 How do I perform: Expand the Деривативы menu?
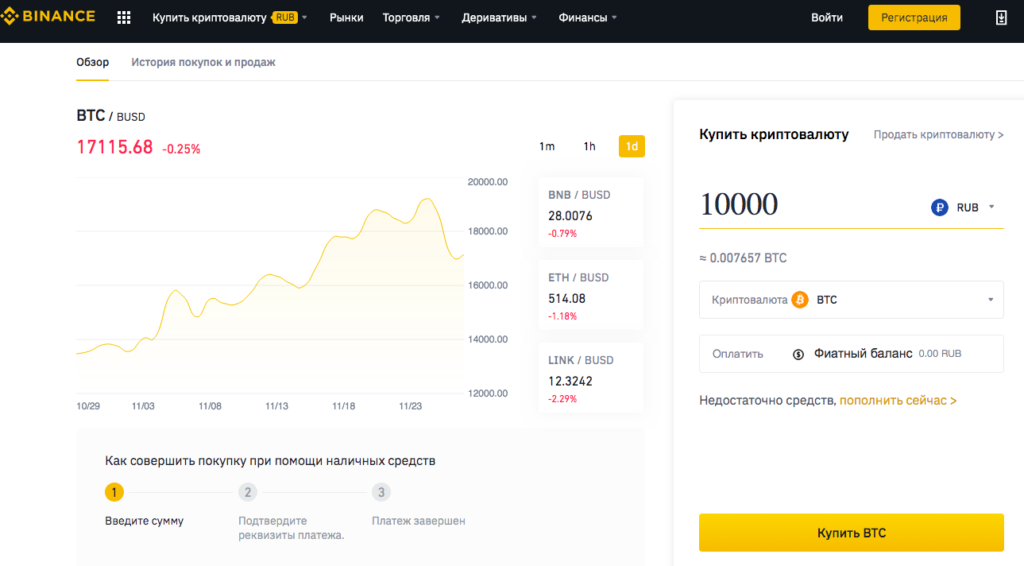(x=499, y=18)
